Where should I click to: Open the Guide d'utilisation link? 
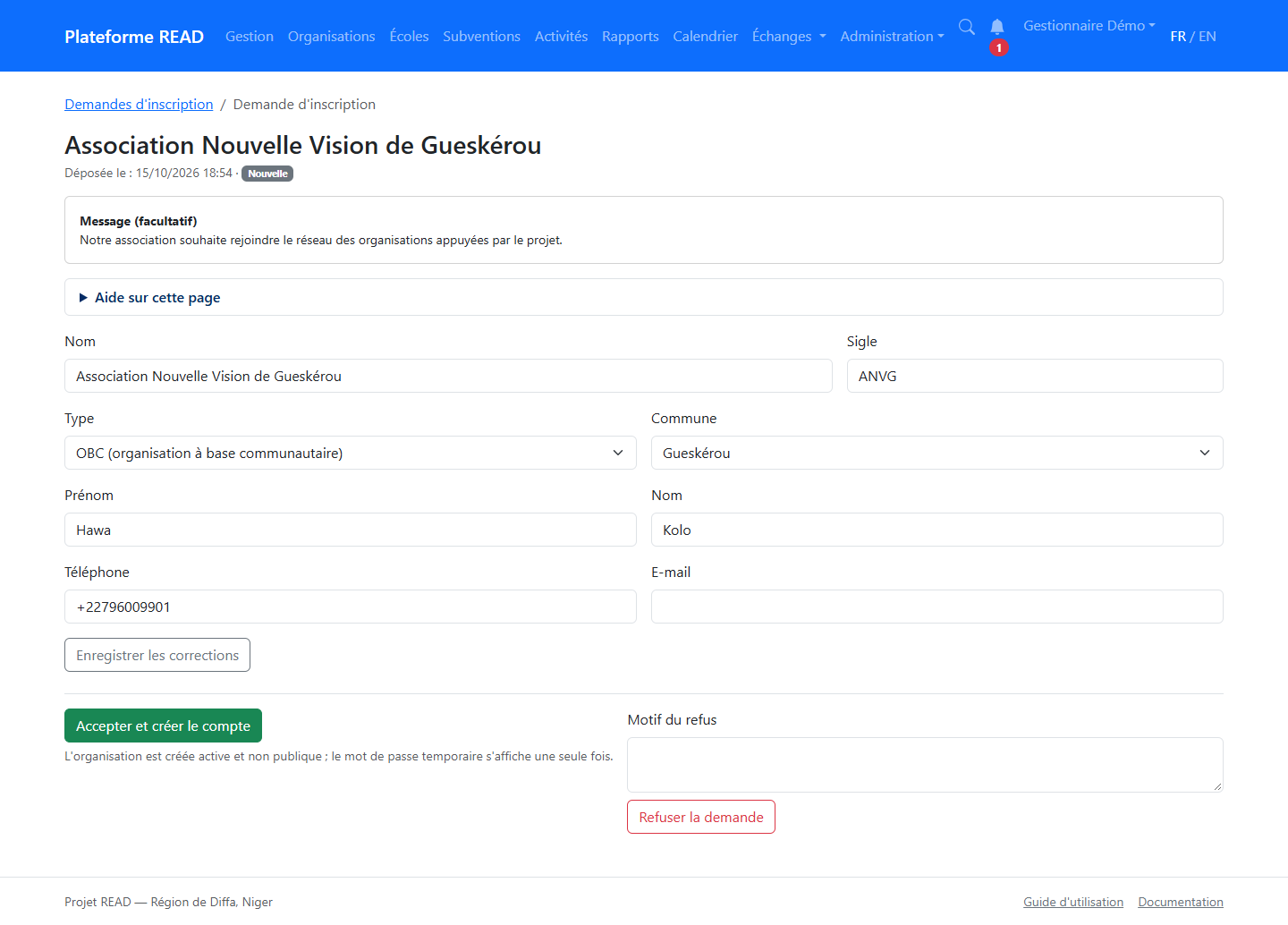[x=1073, y=902]
